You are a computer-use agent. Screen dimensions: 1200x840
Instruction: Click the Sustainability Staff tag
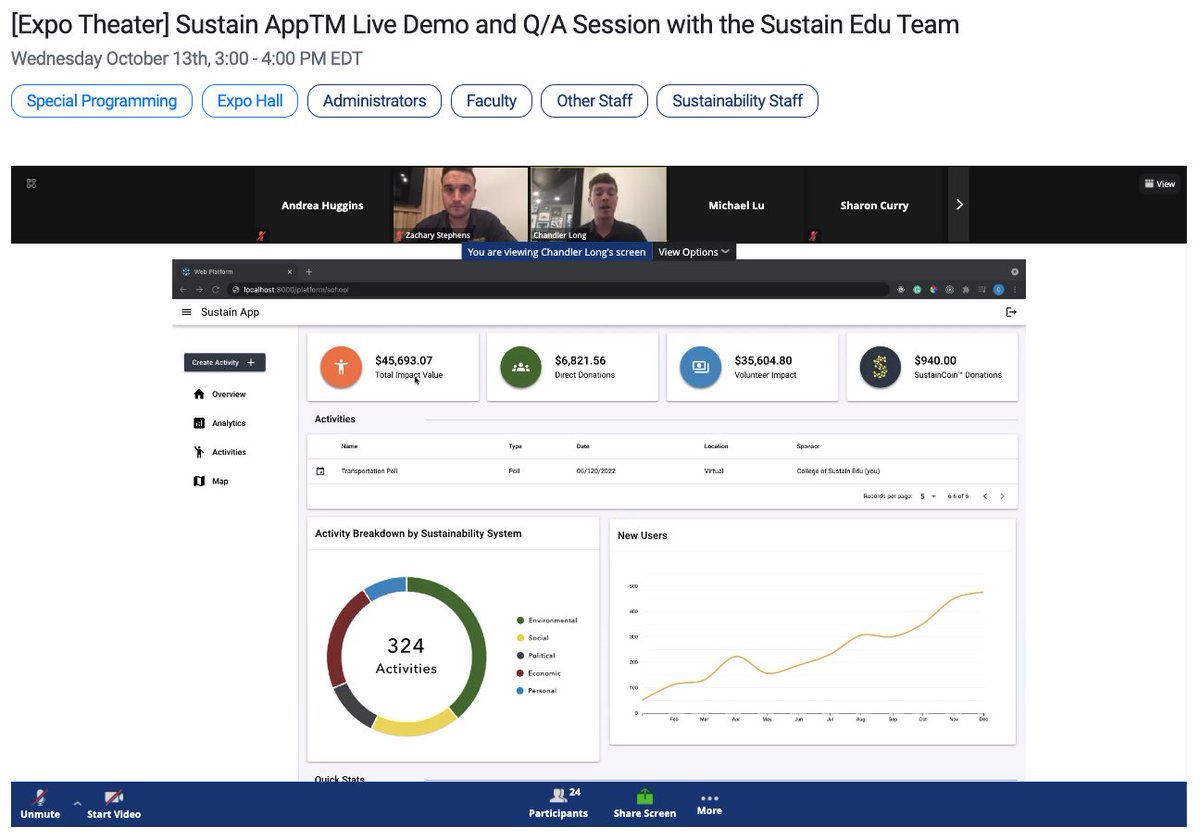pos(738,101)
